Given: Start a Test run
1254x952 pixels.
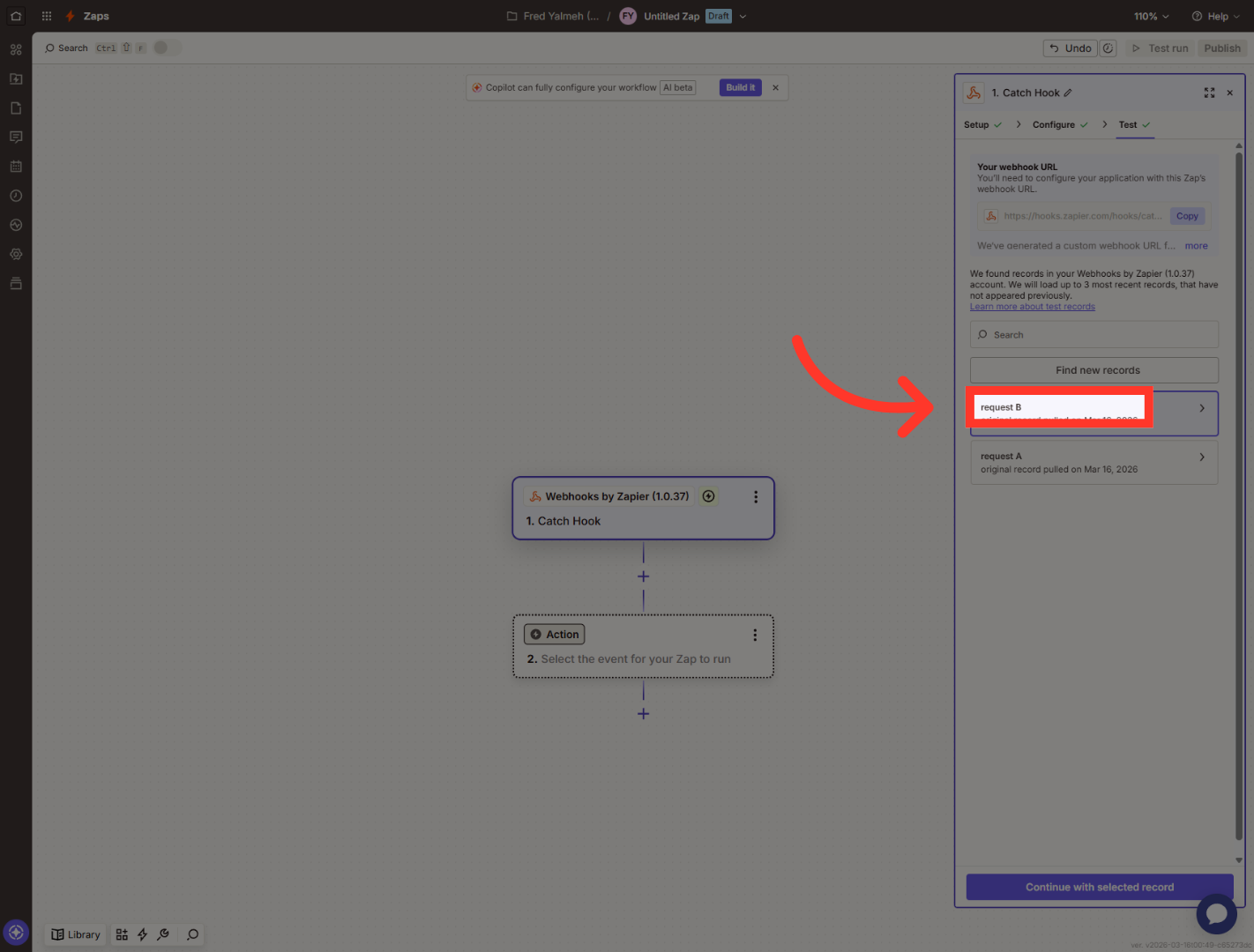Looking at the screenshot, I should click(x=1160, y=48).
